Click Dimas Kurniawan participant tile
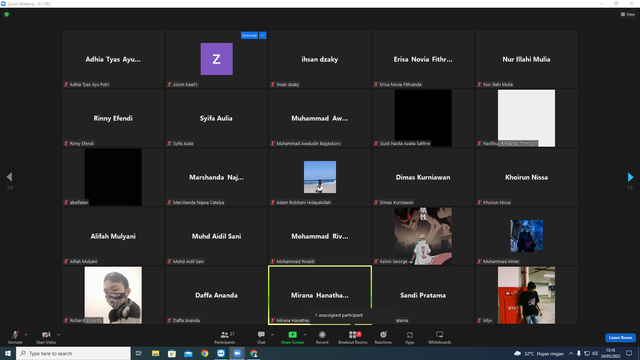640x360 pixels. click(423, 177)
